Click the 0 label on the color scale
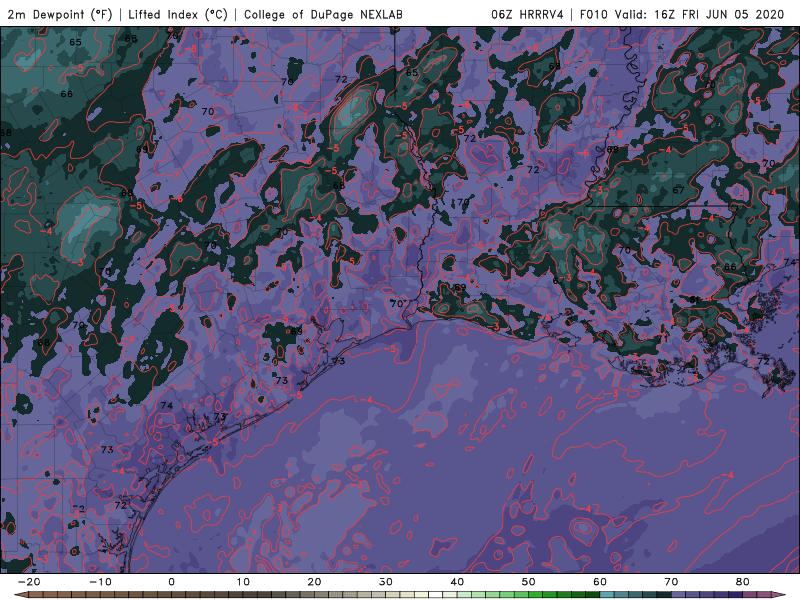This screenshot has height=600, width=800. pos(171,582)
